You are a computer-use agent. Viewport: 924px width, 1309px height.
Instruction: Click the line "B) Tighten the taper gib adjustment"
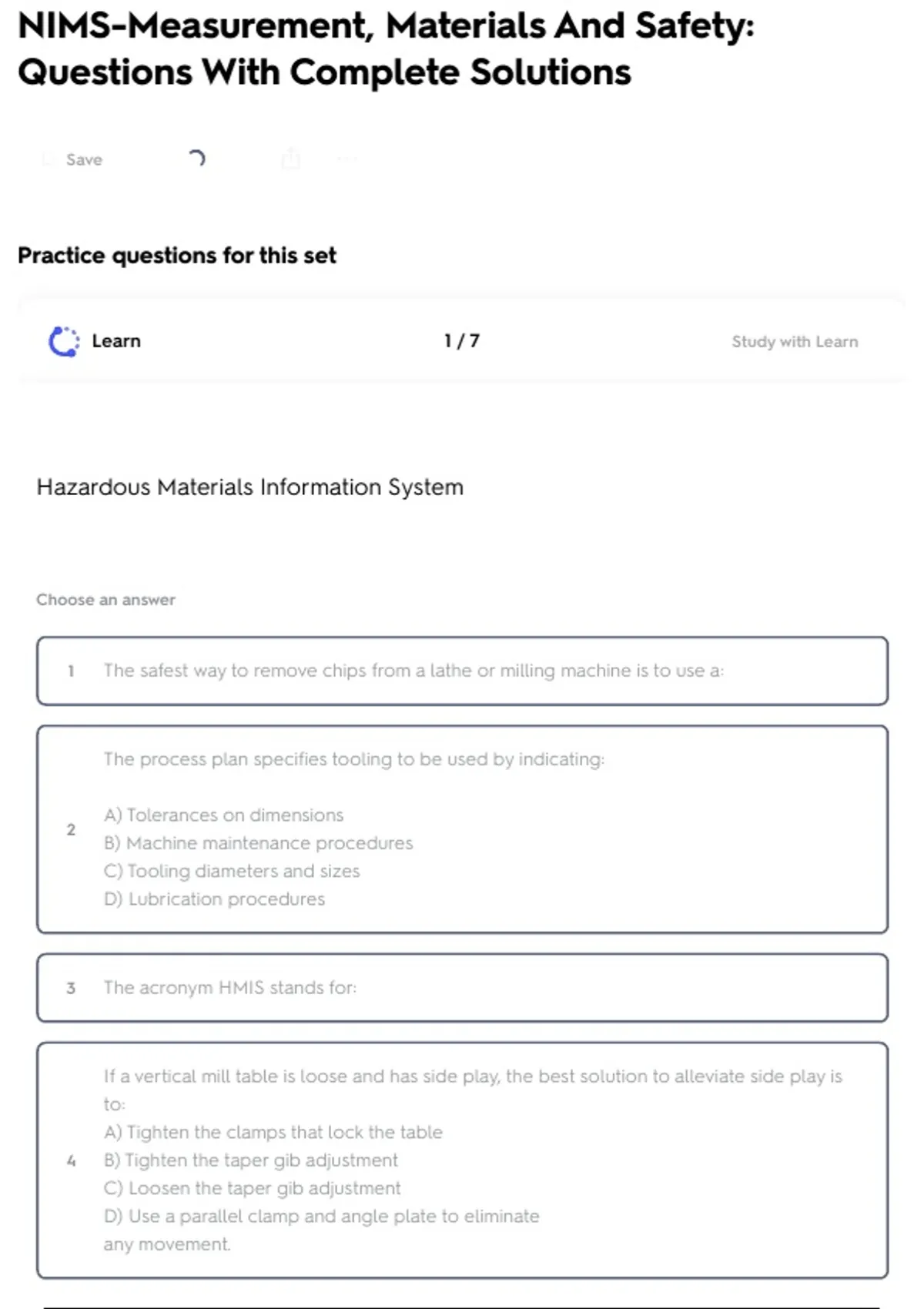pos(251,1160)
